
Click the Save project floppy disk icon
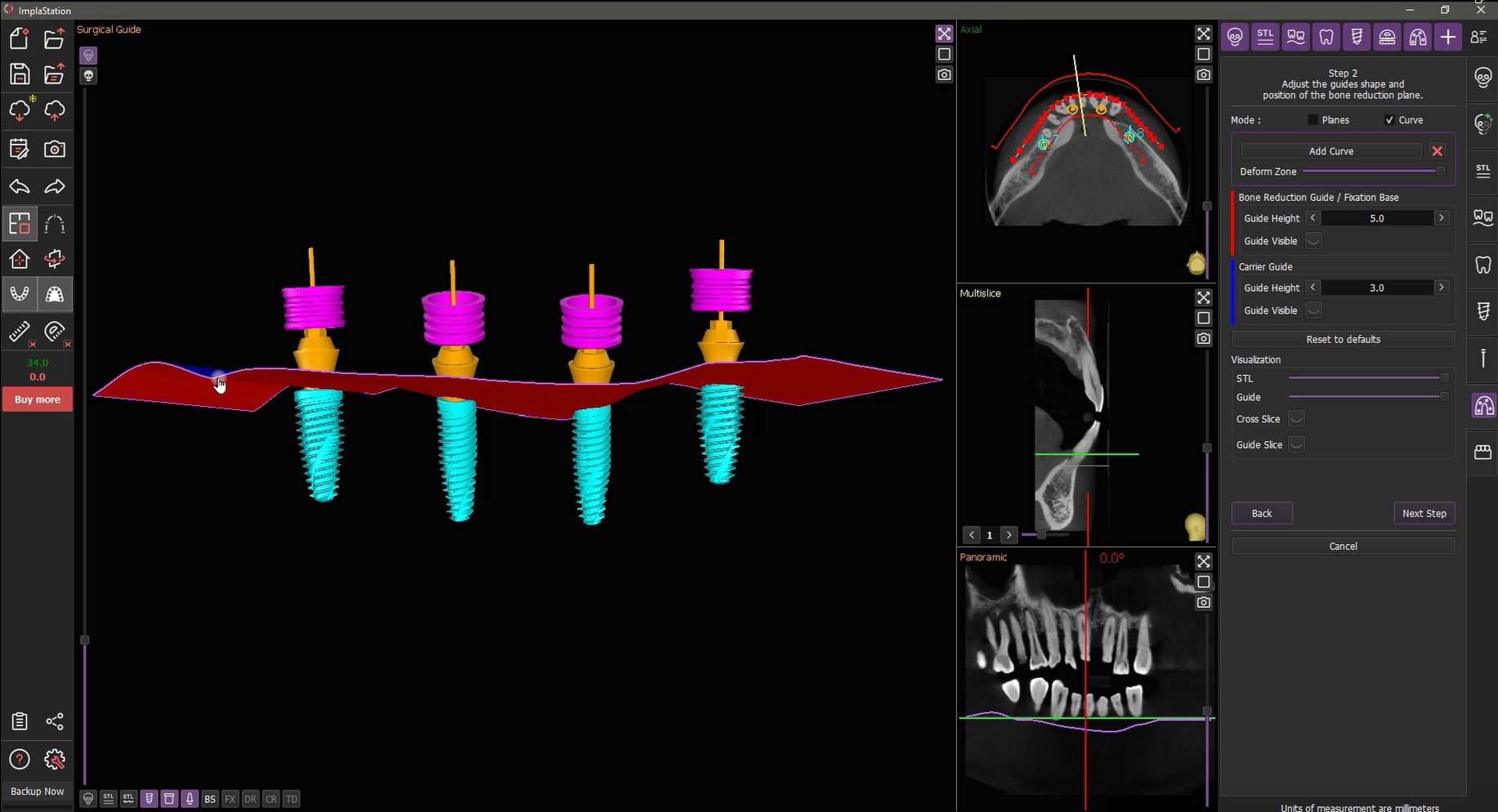20,74
